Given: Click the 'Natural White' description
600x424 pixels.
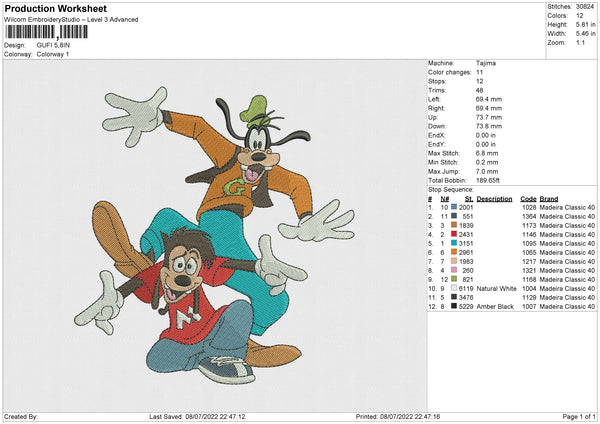Looking at the screenshot, I should pyautogui.click(x=497, y=289).
